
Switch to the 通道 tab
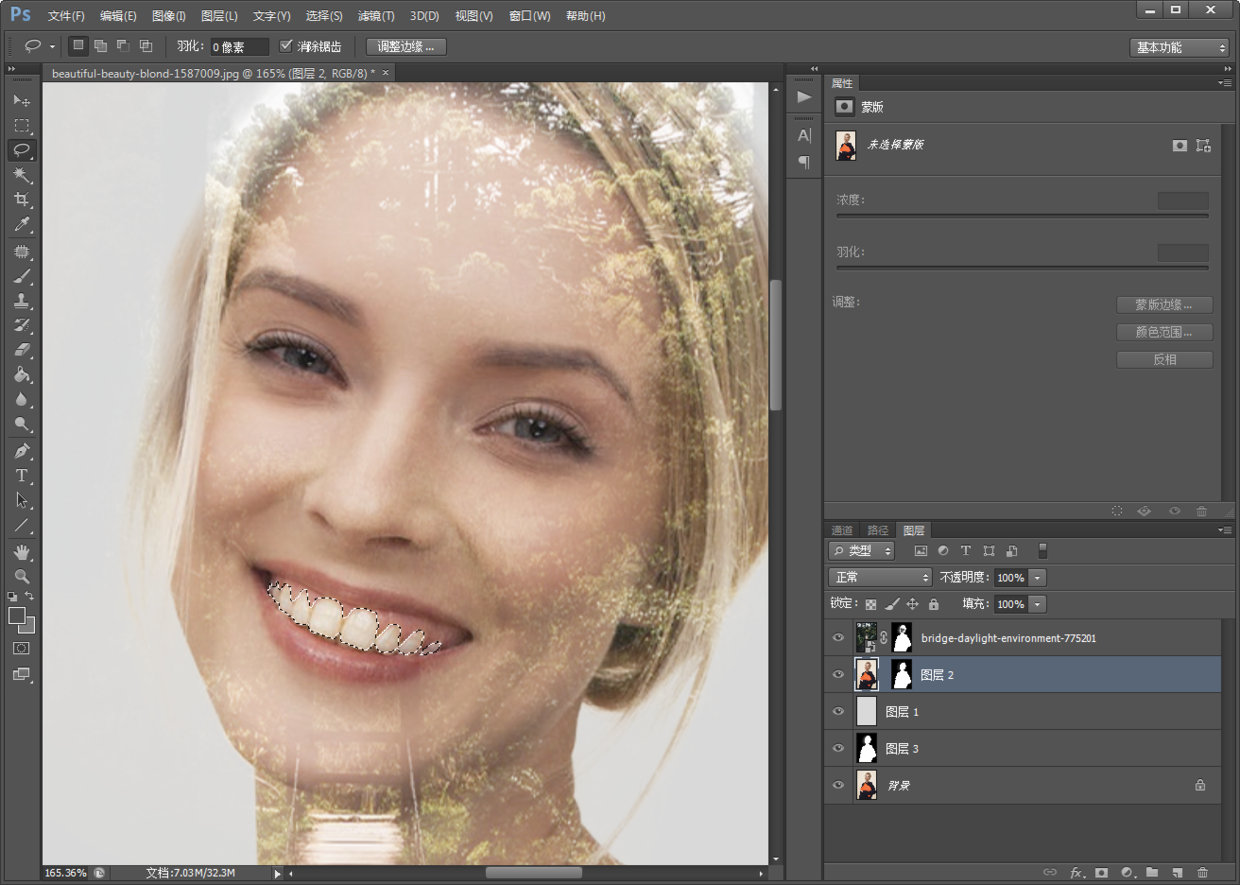[x=842, y=530]
